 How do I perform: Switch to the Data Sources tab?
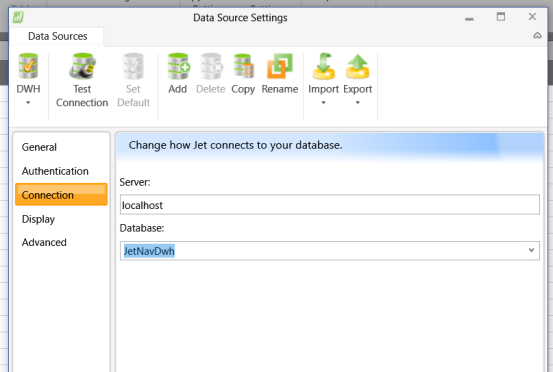point(57,36)
